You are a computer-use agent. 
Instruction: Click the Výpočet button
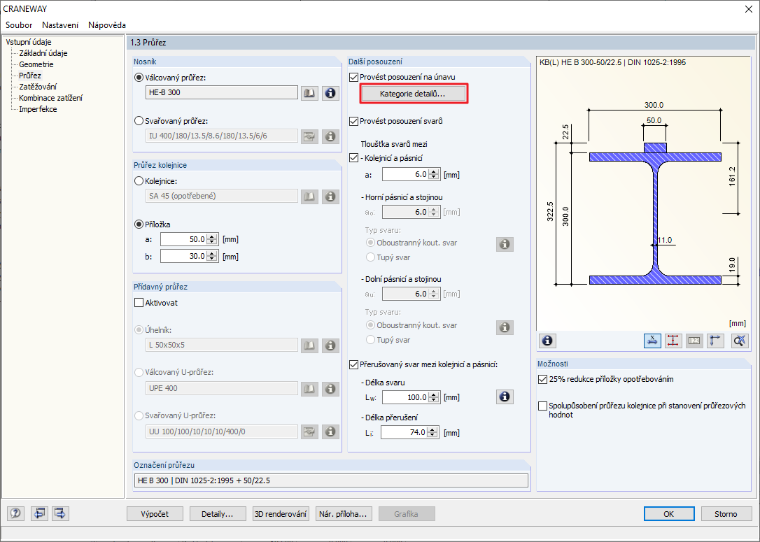click(155, 514)
